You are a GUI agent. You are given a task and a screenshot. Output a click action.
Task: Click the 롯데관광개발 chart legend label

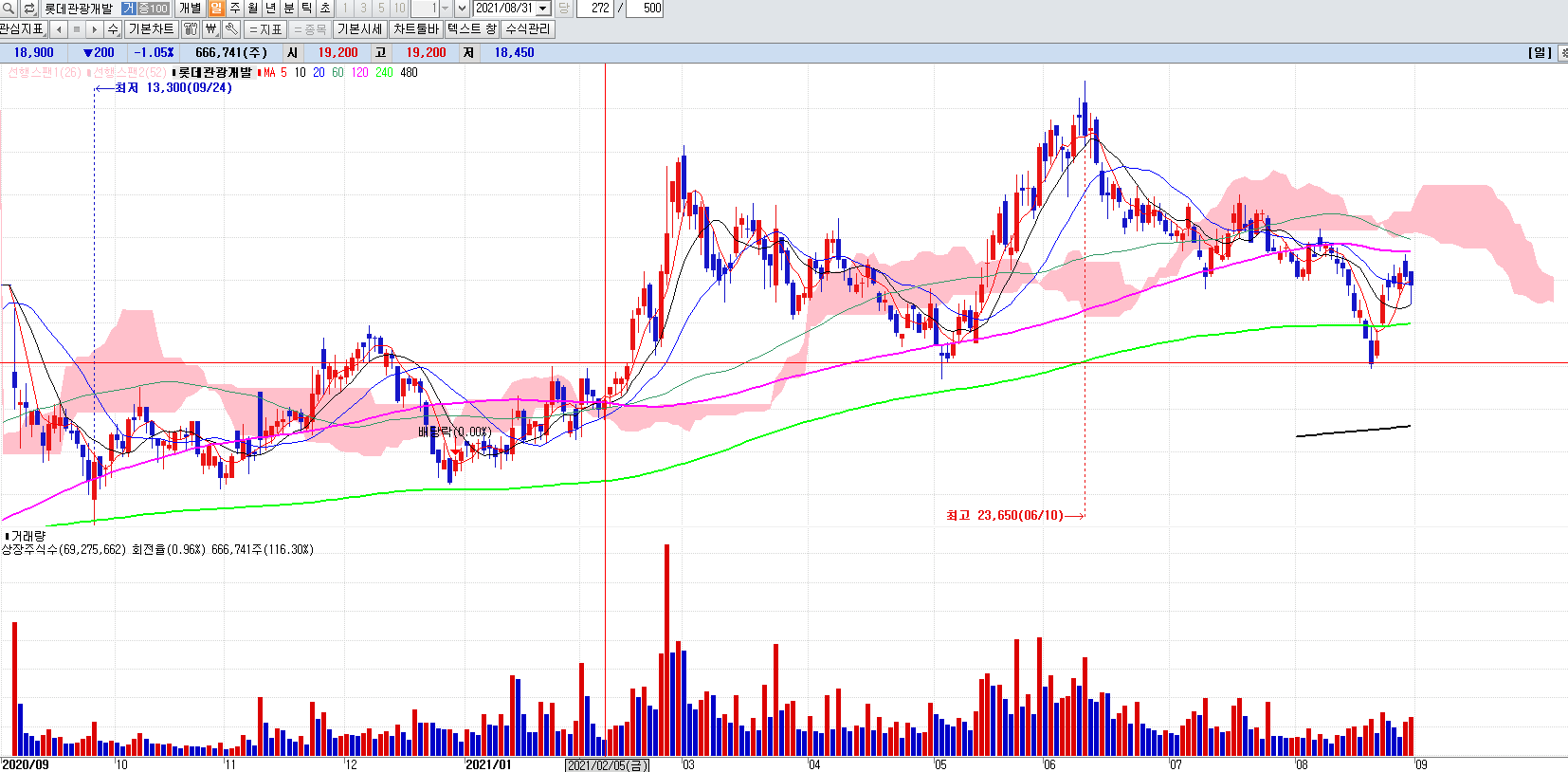tap(213, 72)
